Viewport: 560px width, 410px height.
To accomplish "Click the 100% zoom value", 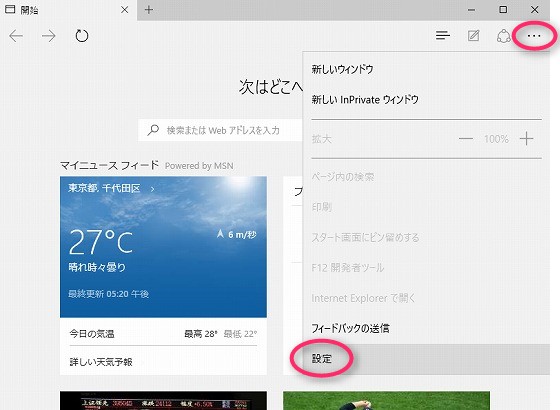I will coord(496,139).
